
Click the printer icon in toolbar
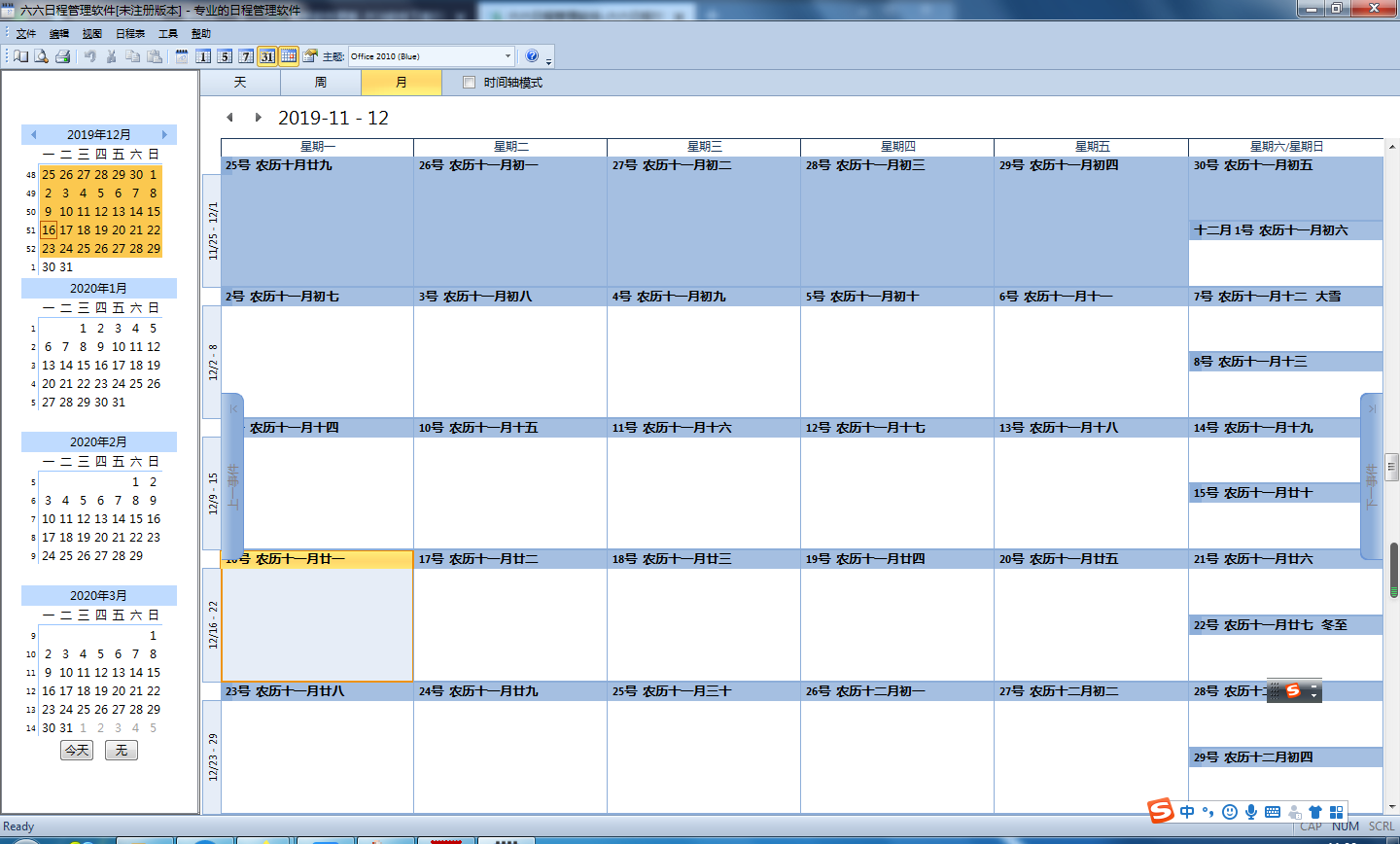pos(63,56)
